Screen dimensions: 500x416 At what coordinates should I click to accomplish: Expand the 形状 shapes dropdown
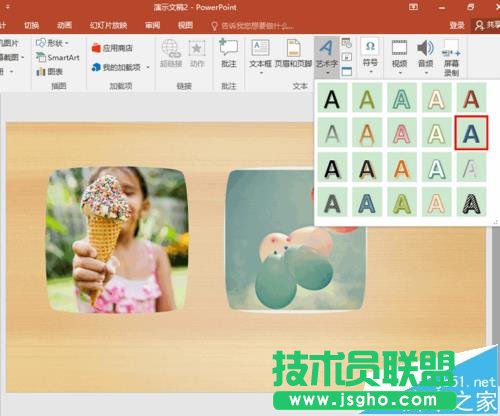(67, 43)
